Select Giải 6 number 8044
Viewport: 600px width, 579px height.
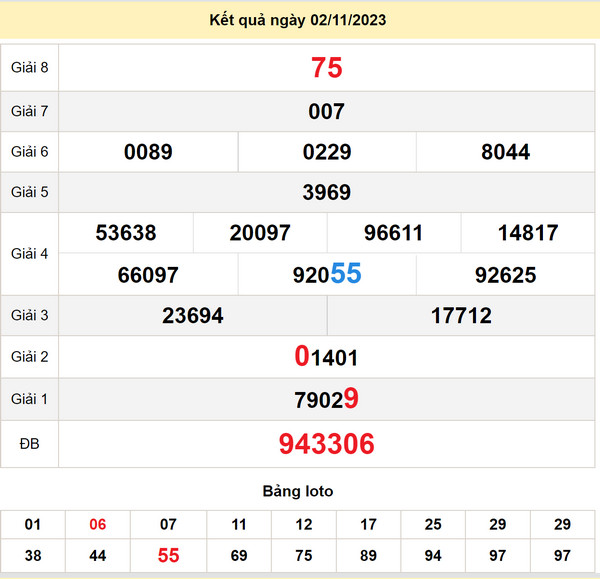[506, 152]
